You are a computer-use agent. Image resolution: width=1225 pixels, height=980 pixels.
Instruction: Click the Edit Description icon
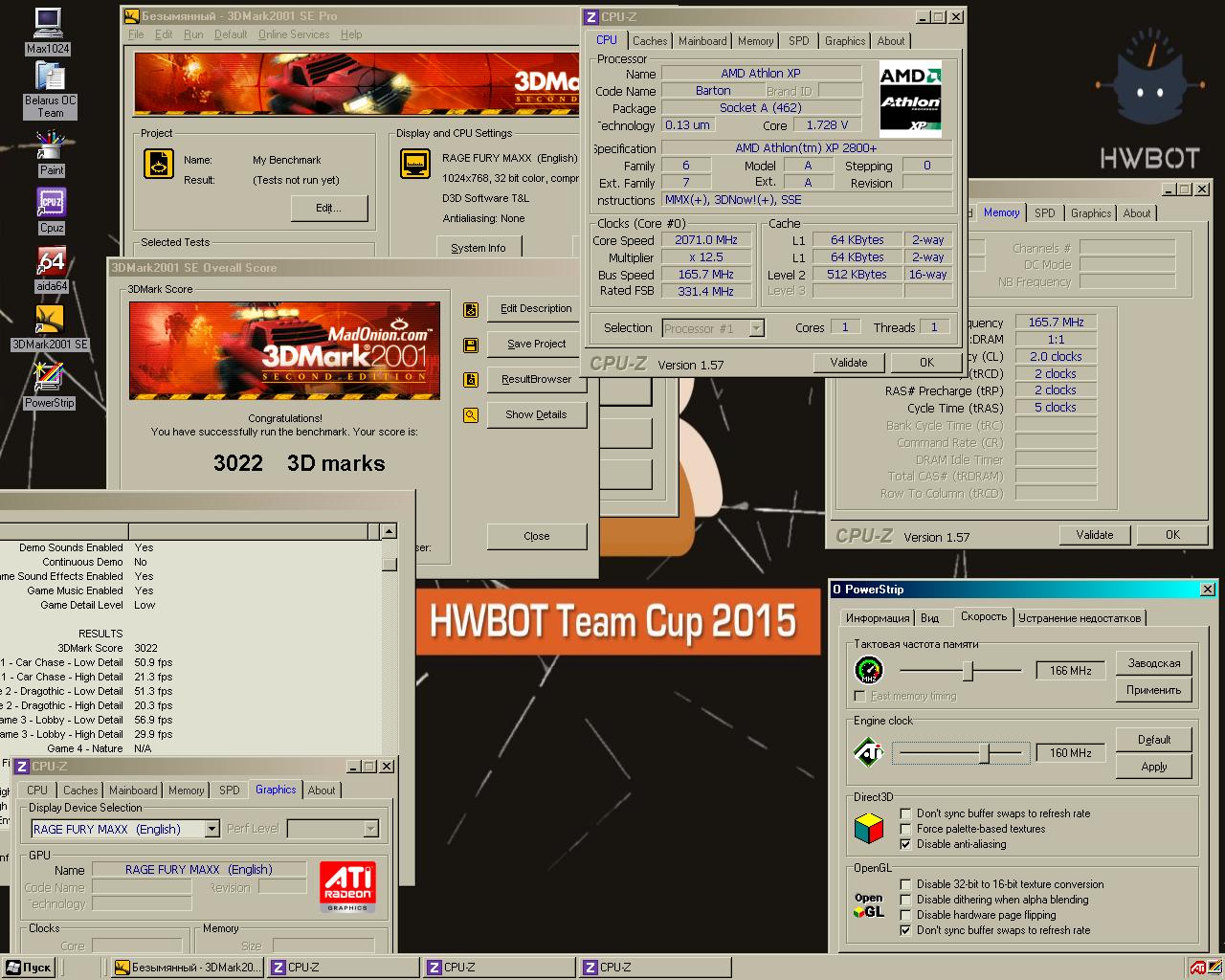pyautogui.click(x=471, y=309)
